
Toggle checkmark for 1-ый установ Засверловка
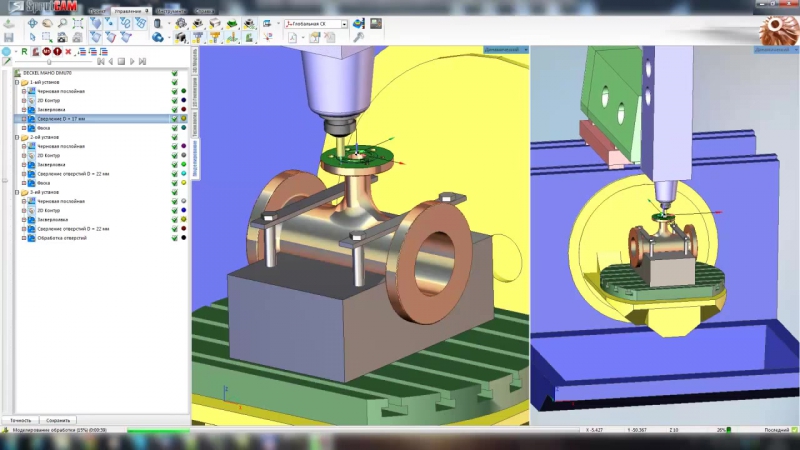[174, 110]
